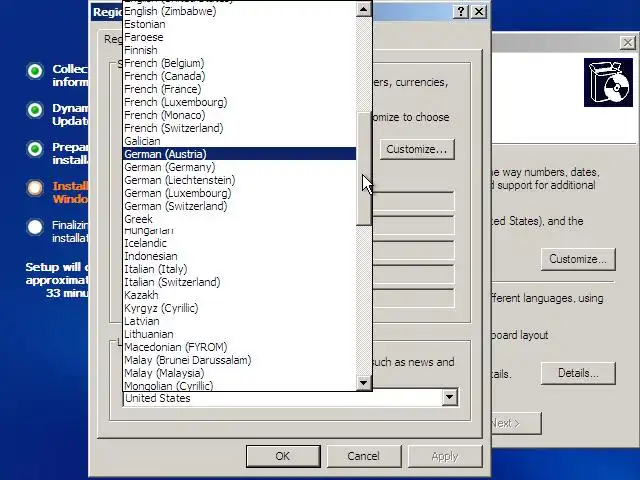Choose Lithuanian from the list
This screenshot has width=640, height=480.
click(x=240, y=334)
